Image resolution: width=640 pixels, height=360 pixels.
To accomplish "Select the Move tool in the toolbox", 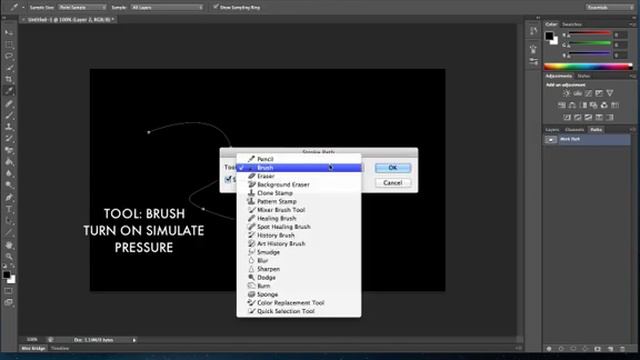I will (9, 33).
